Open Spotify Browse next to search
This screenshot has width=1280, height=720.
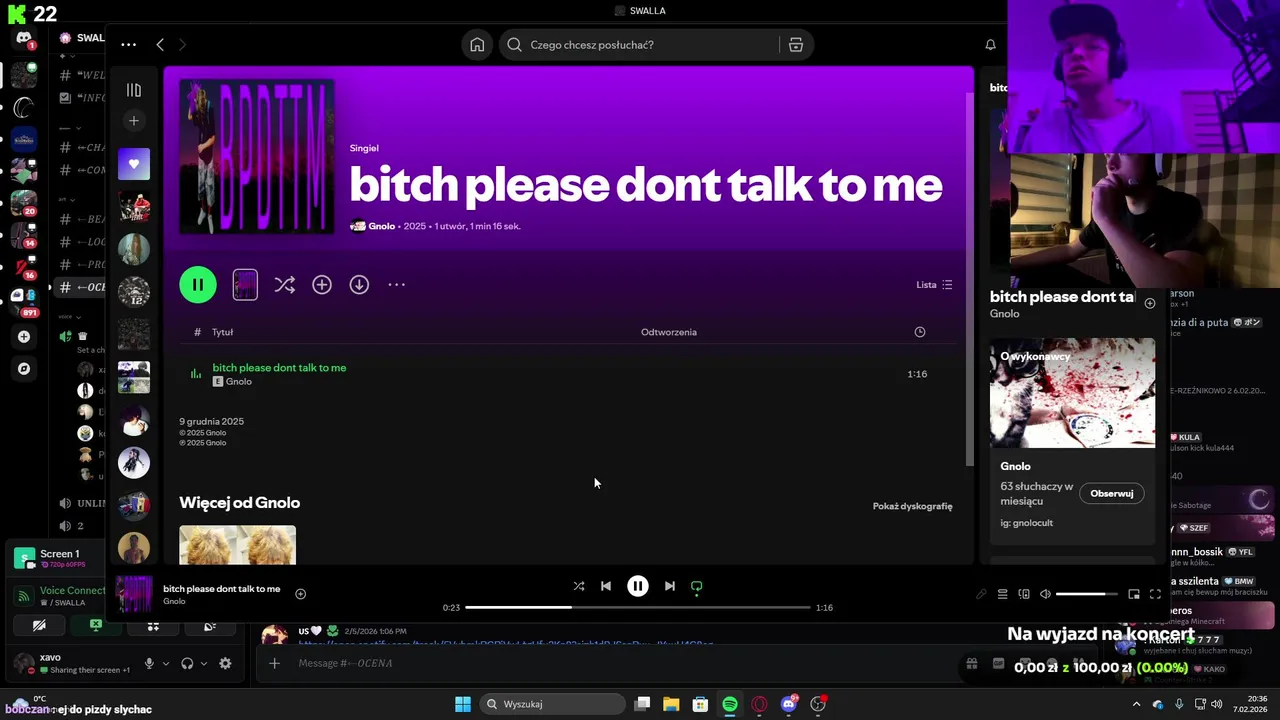tap(796, 45)
